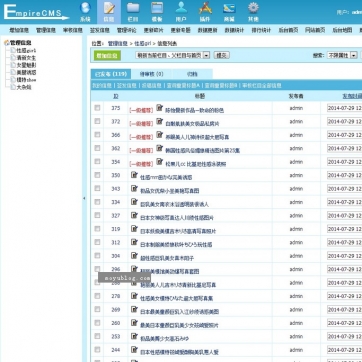Click the edit icon in row ID 312
This screenshot has height=362, width=362.
134,242
